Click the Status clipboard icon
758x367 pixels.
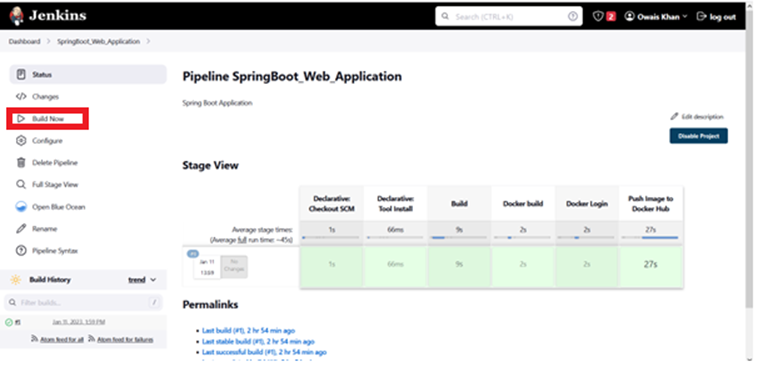pyautogui.click(x=21, y=74)
